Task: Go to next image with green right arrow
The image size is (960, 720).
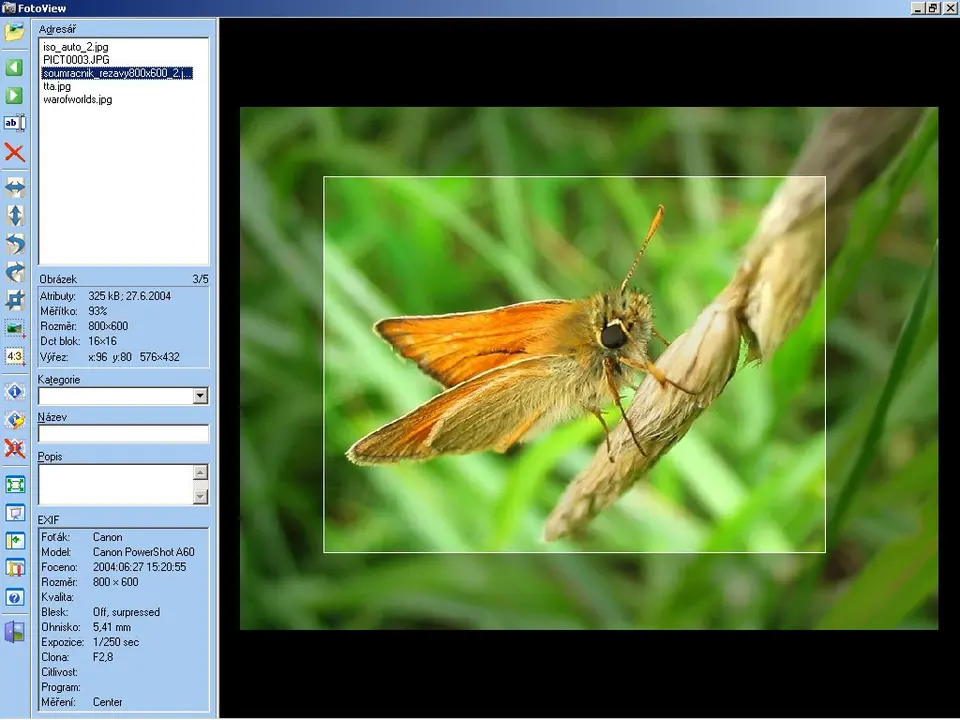Action: point(14,96)
